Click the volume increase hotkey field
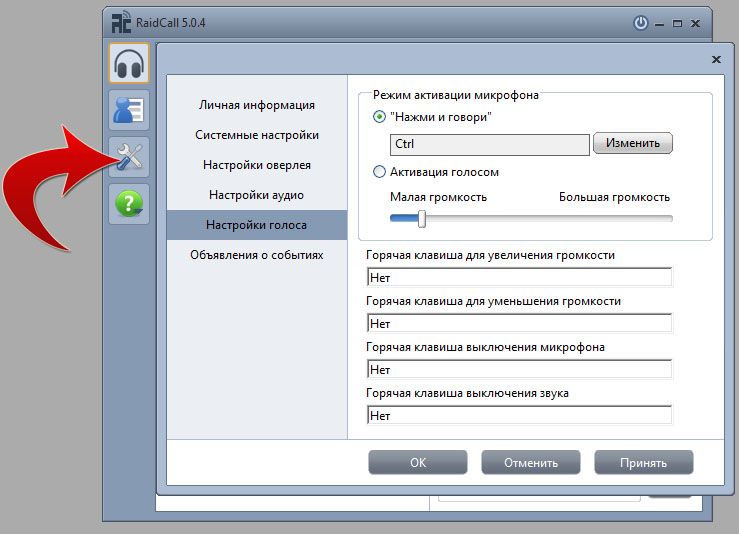 coord(519,277)
